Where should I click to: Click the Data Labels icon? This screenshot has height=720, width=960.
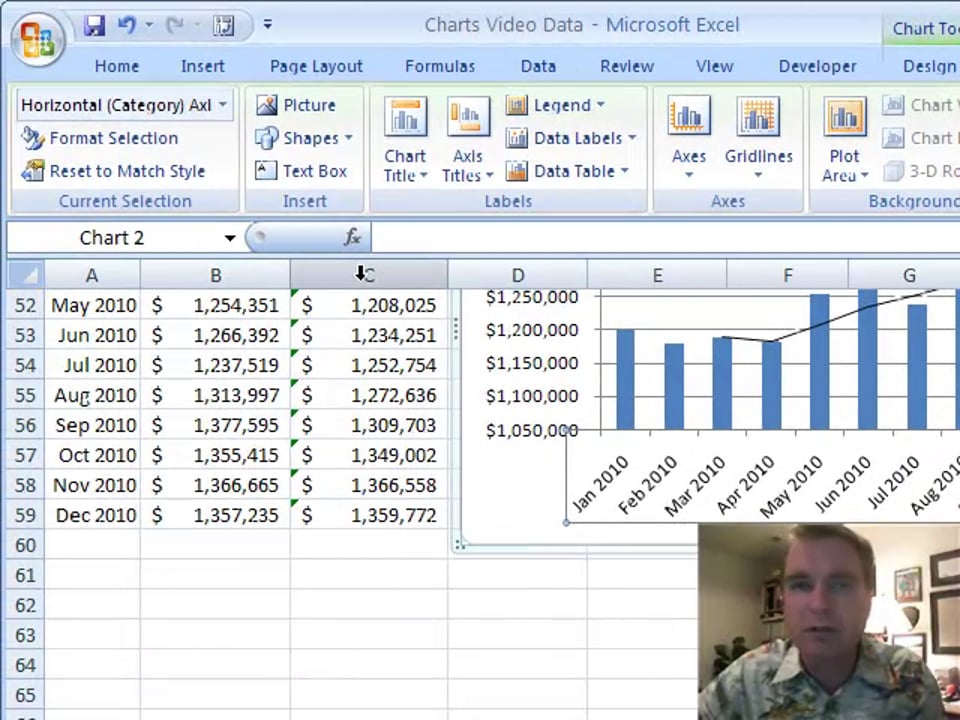516,138
